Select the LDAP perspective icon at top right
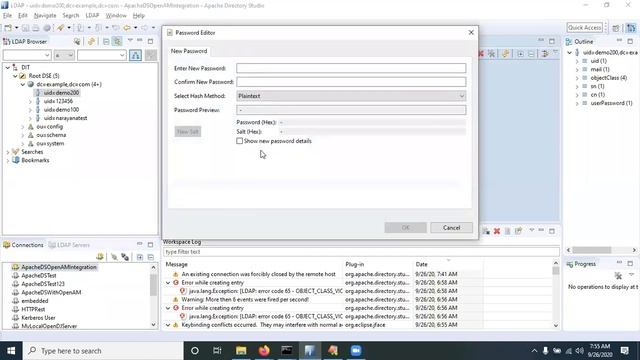This screenshot has height=360, width=640. 631,28
